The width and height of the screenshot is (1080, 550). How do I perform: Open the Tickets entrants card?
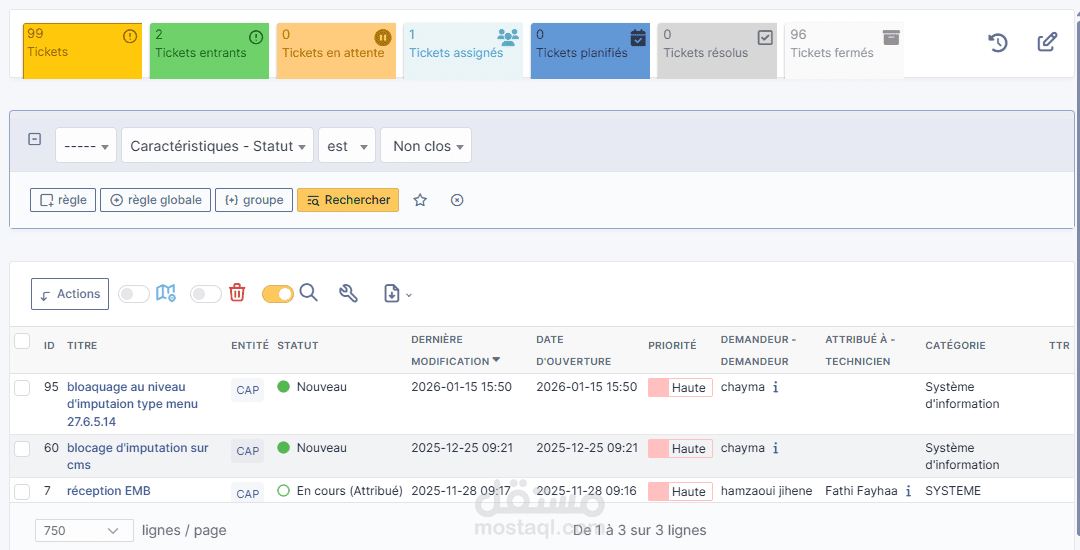[x=209, y=51]
